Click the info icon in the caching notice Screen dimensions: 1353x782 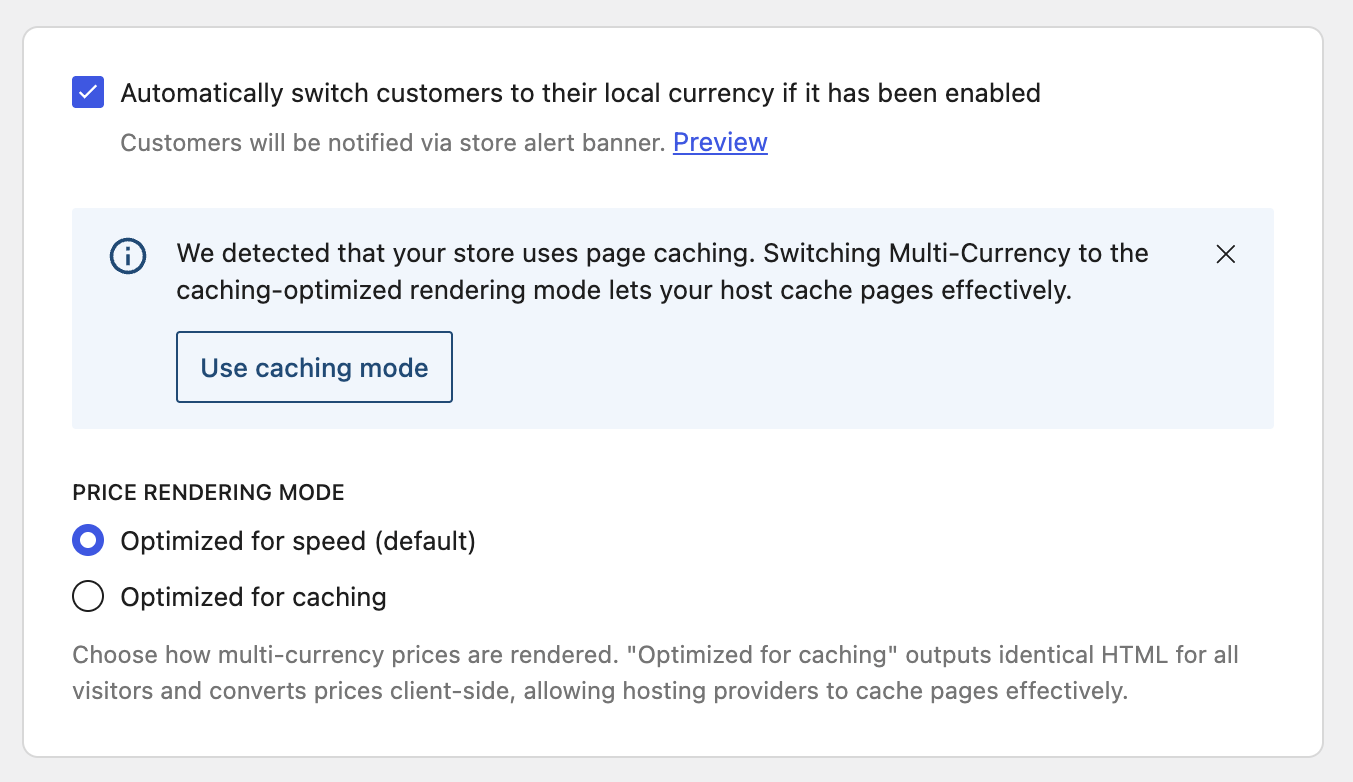click(127, 256)
